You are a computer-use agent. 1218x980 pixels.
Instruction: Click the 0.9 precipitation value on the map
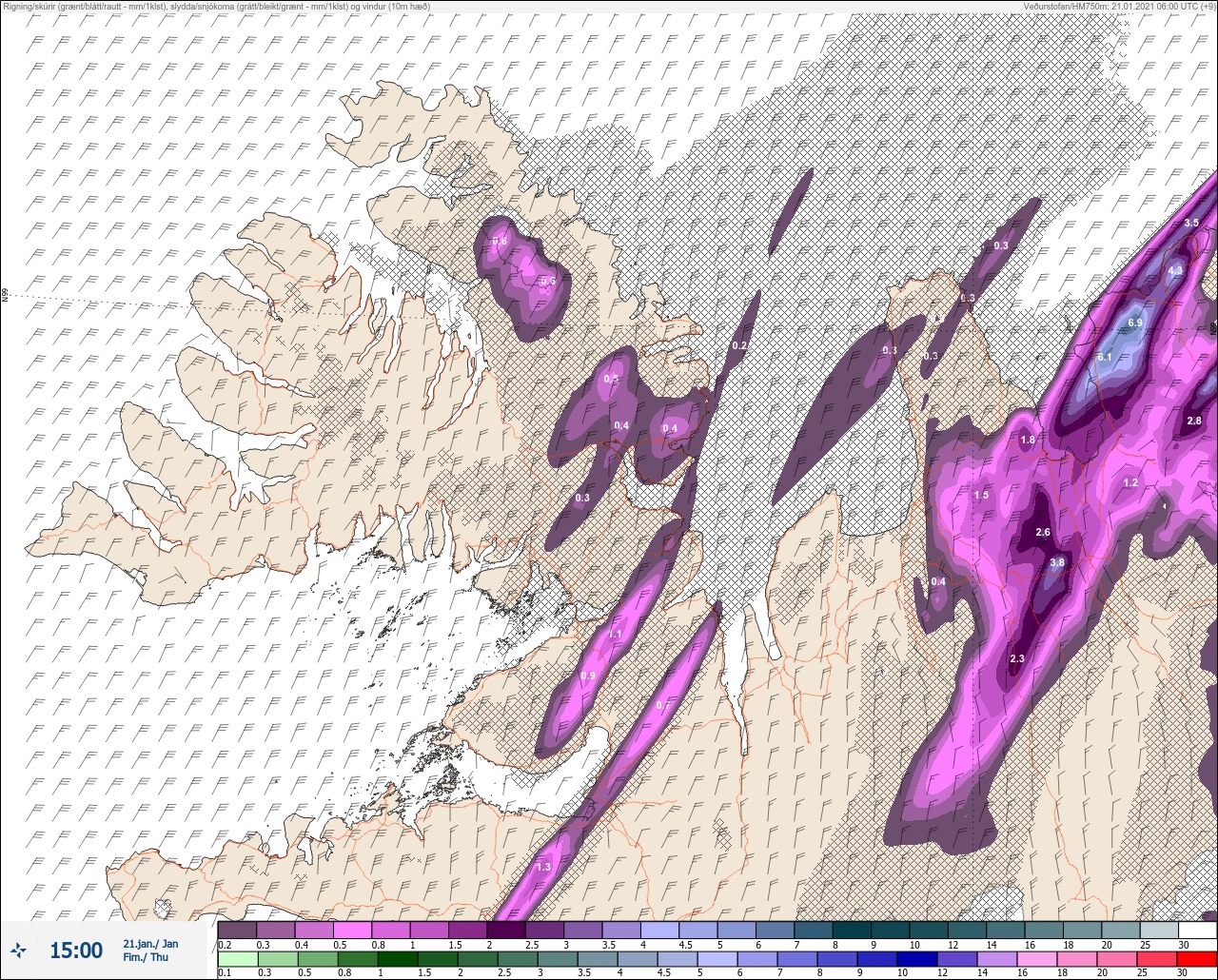[x=588, y=676]
